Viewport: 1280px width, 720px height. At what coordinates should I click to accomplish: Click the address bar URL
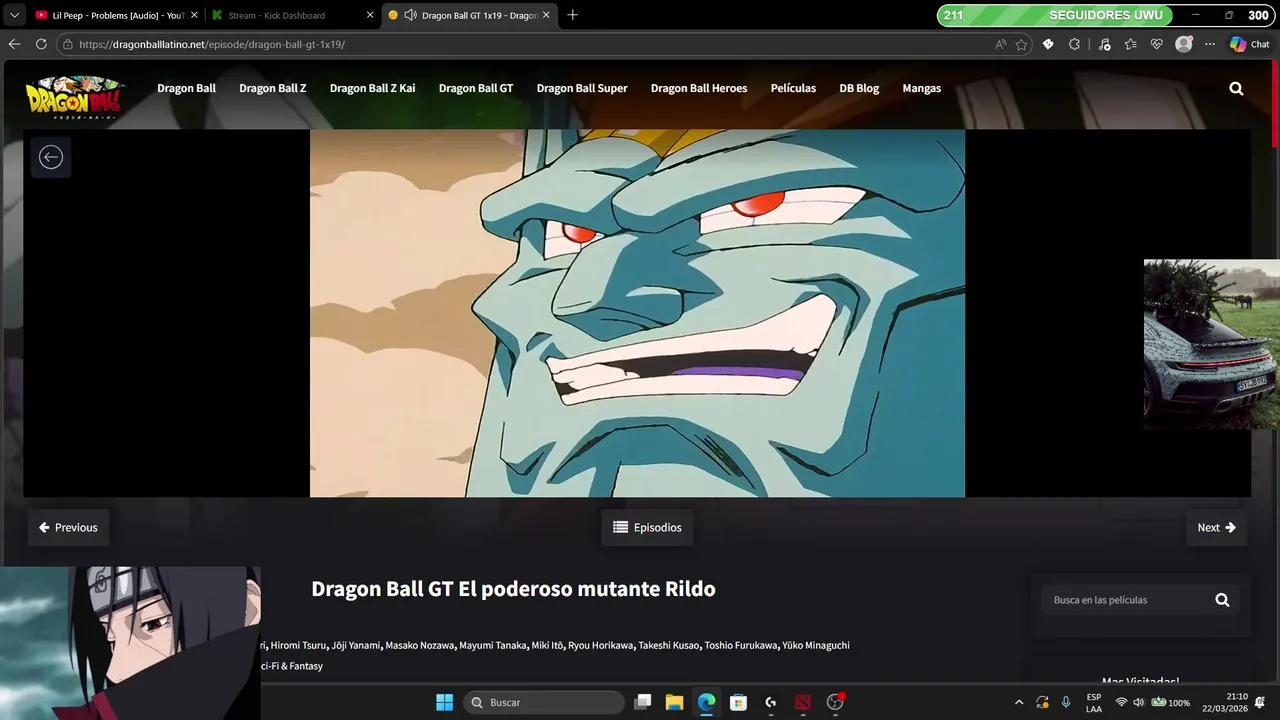point(212,44)
